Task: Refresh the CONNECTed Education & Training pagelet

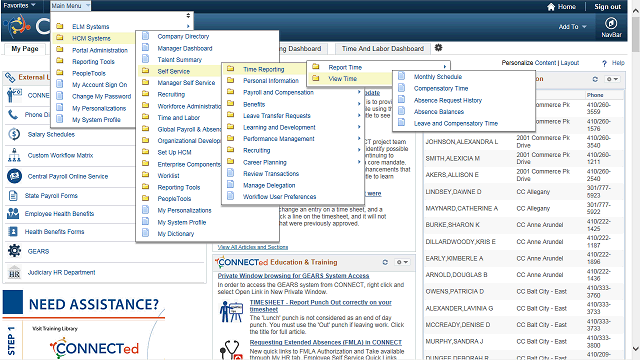Action: (x=385, y=262)
